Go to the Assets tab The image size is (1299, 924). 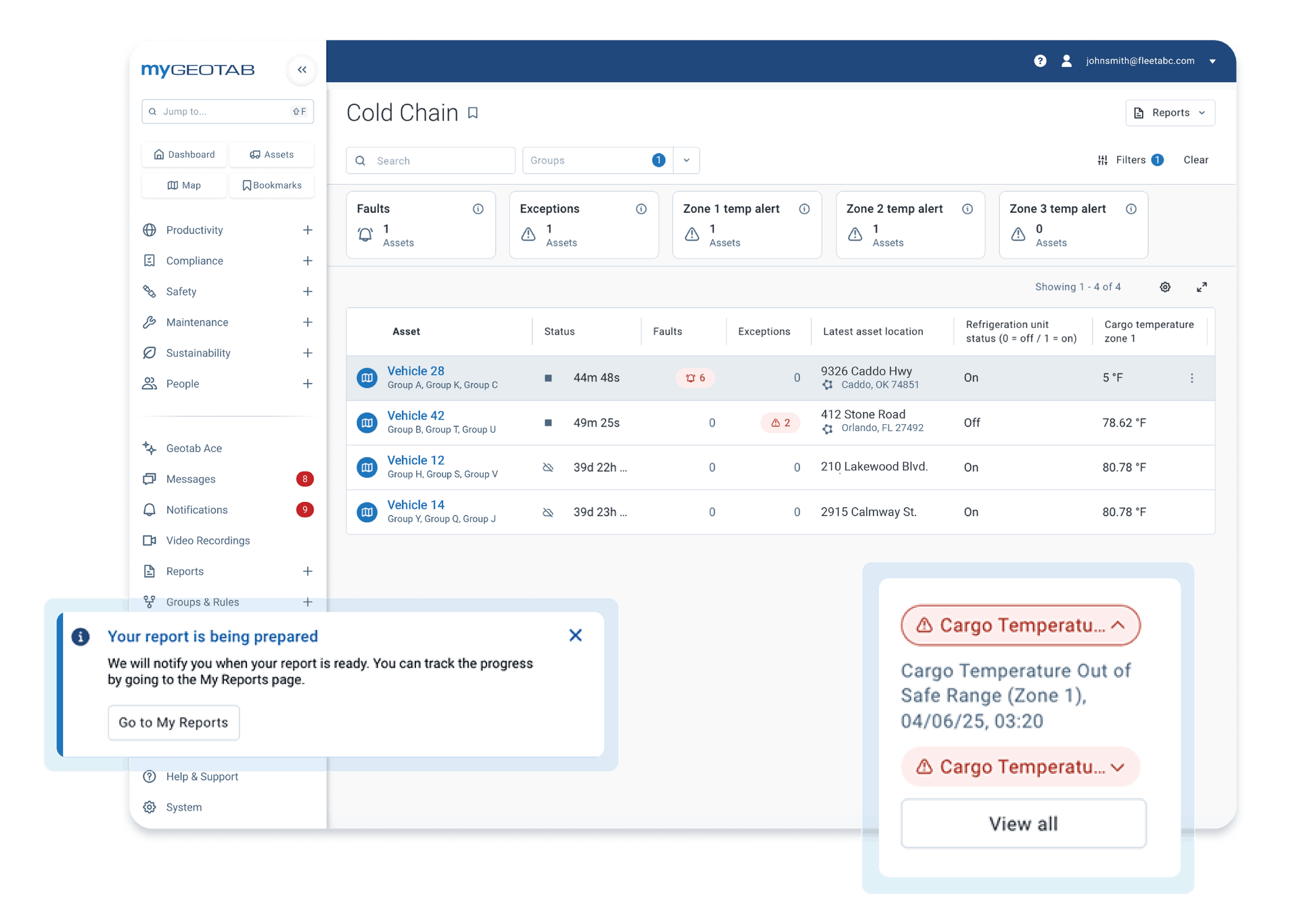point(271,154)
